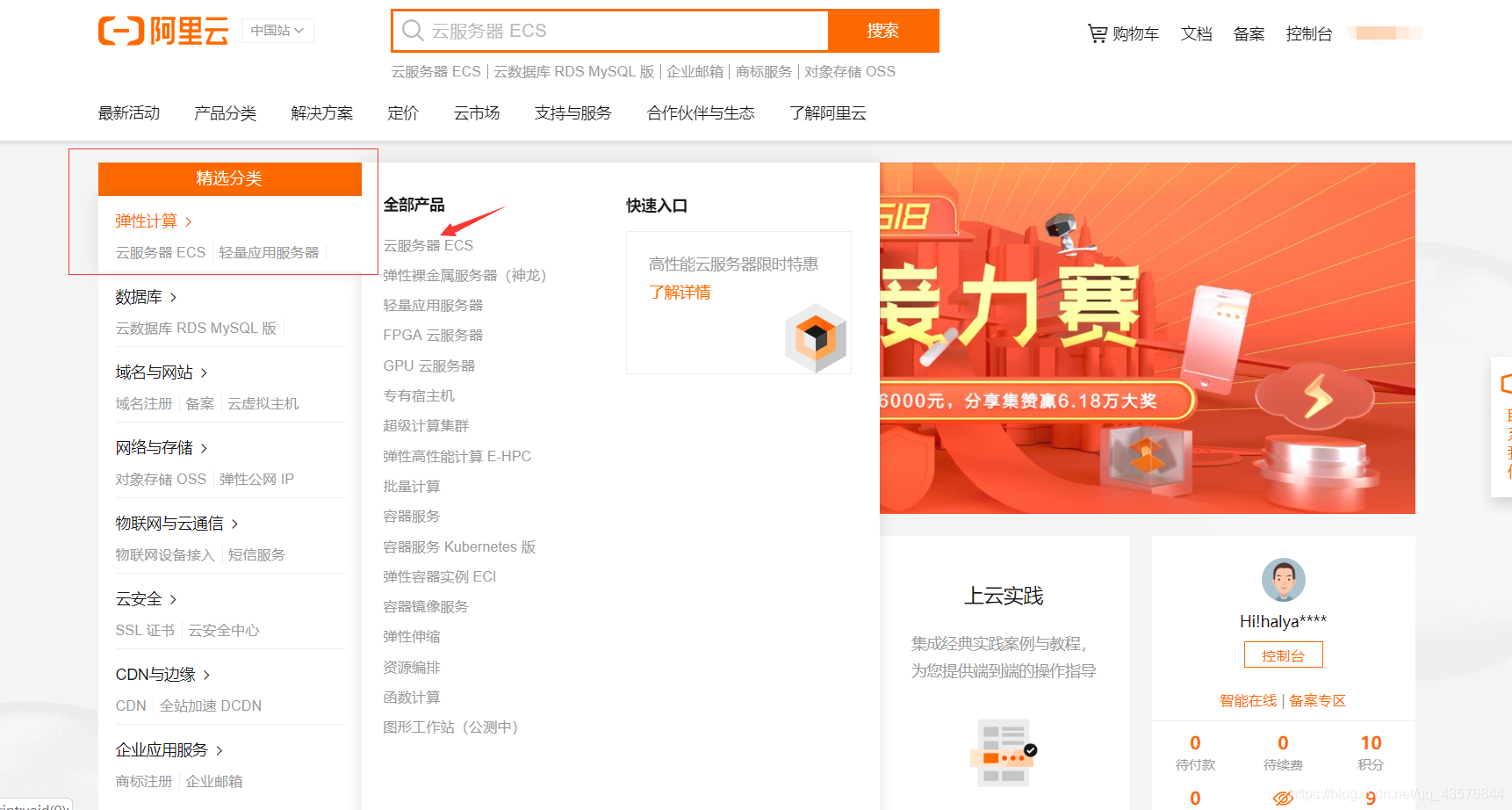Select 云服务器 ECS under 全部产品
The height and width of the screenshot is (810, 1512).
pos(428,246)
